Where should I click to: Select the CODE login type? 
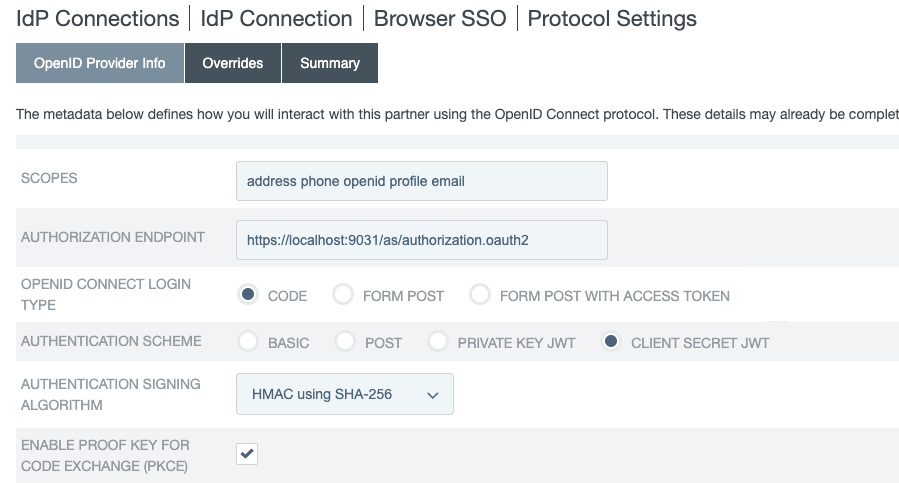247,295
